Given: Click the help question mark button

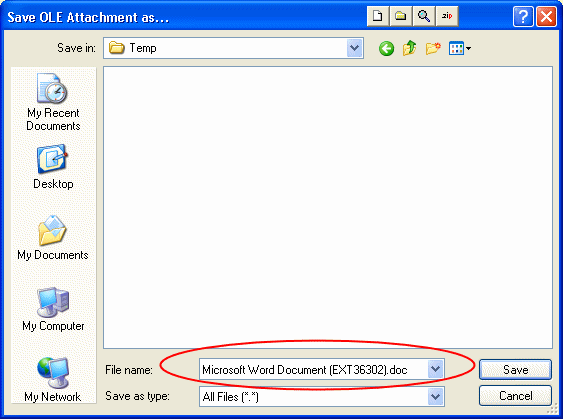Looking at the screenshot, I should click(523, 17).
